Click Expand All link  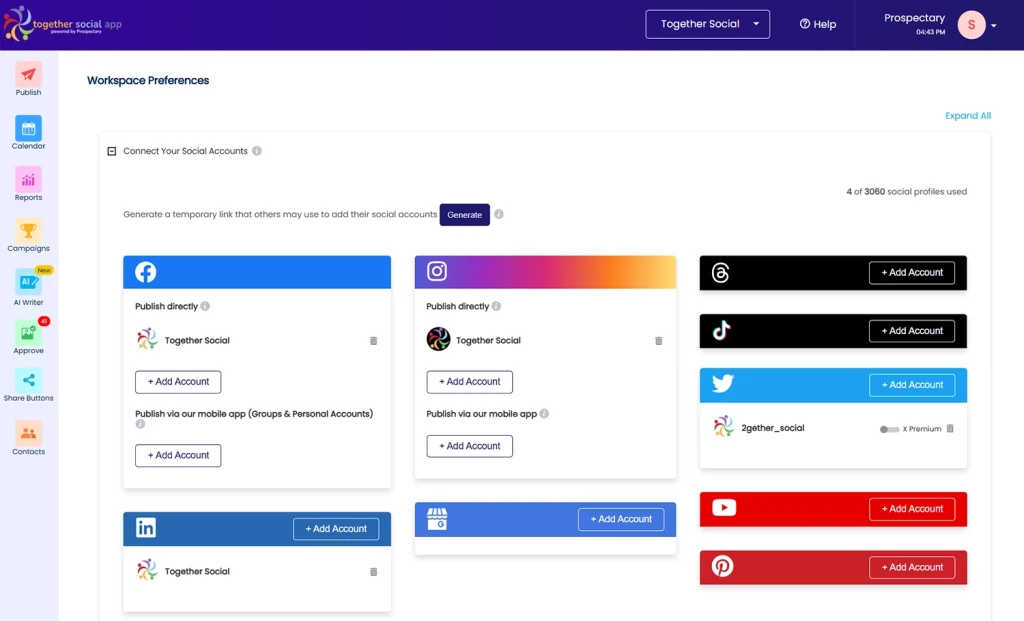pyautogui.click(x=968, y=116)
